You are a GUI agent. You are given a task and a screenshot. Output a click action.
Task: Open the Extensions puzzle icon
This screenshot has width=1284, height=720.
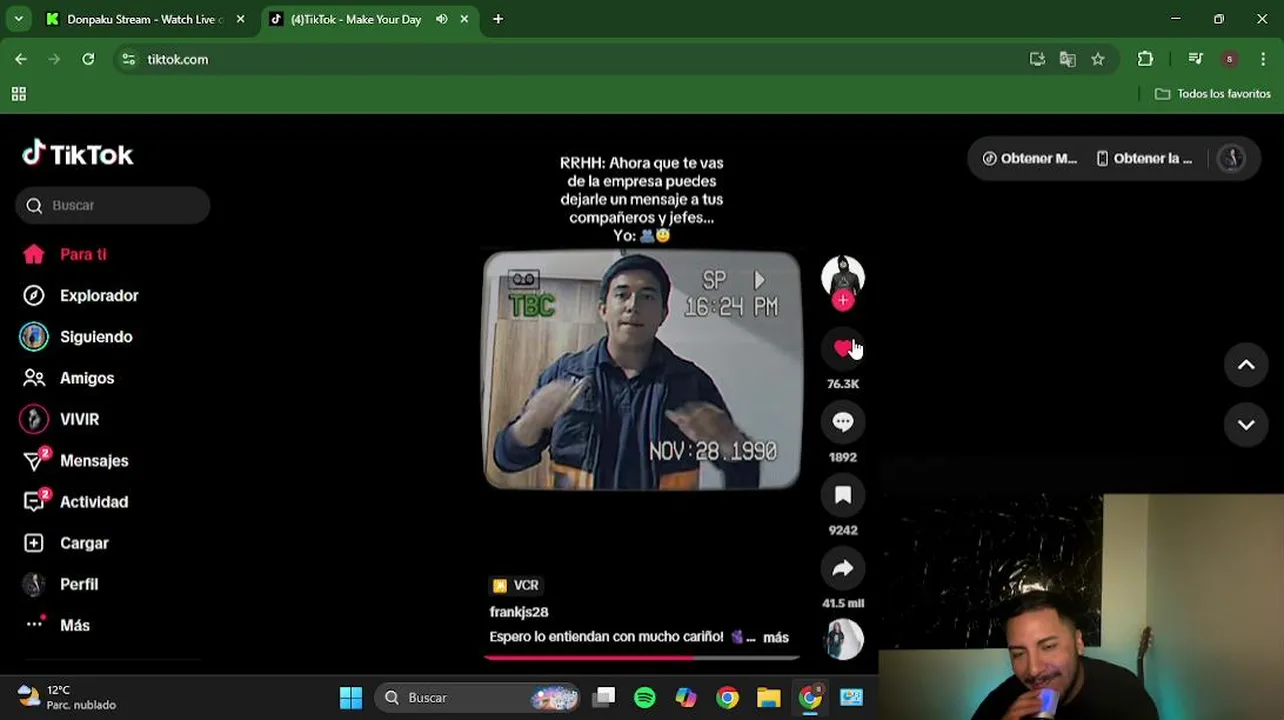(x=1146, y=59)
